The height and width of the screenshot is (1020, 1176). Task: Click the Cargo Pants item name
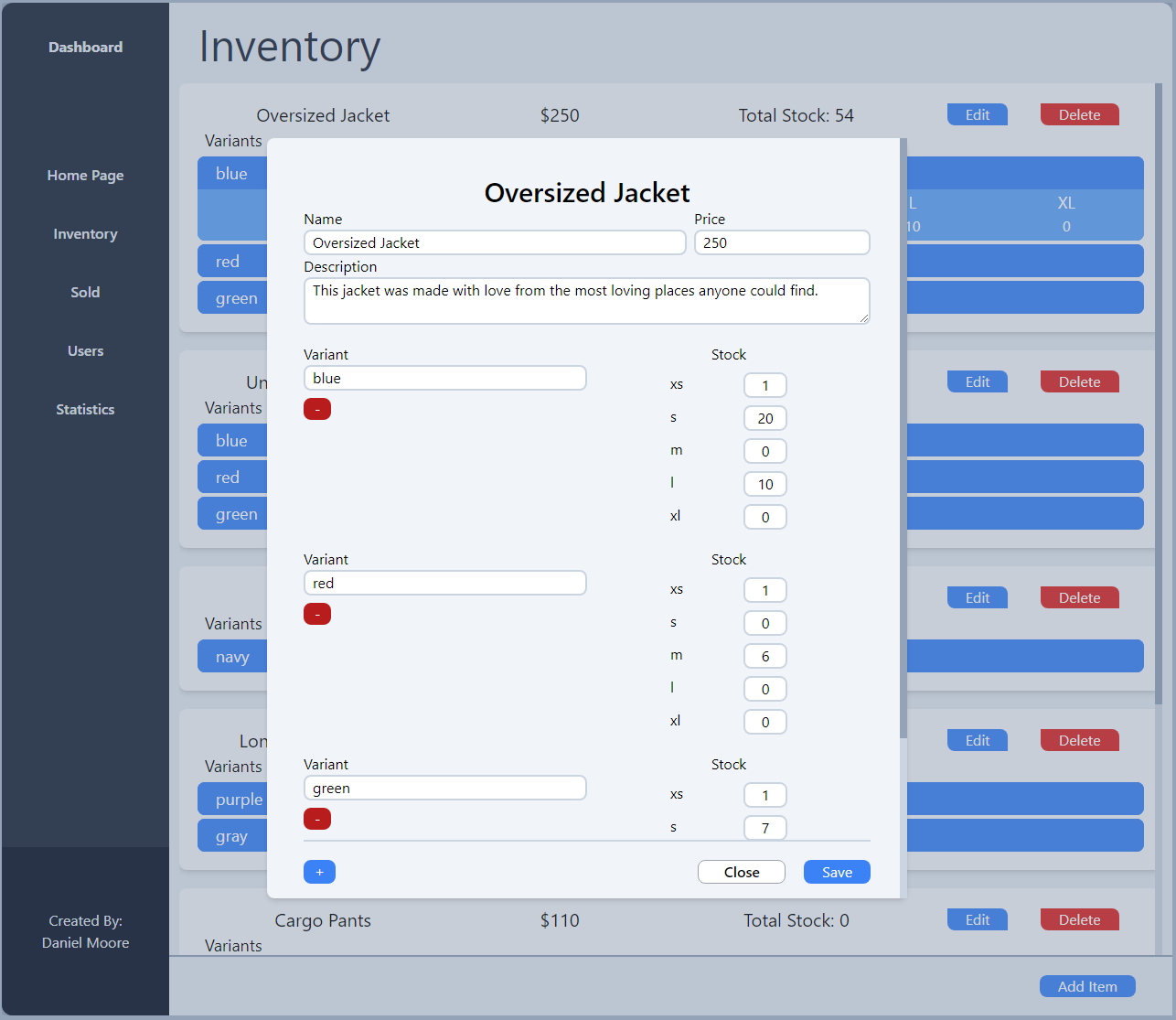coord(323,920)
